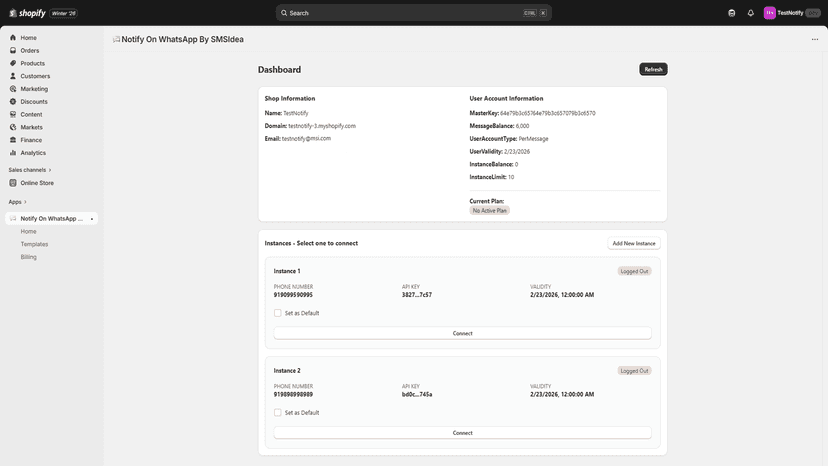
Task: Click the Shopify logo
Action: click(27, 13)
